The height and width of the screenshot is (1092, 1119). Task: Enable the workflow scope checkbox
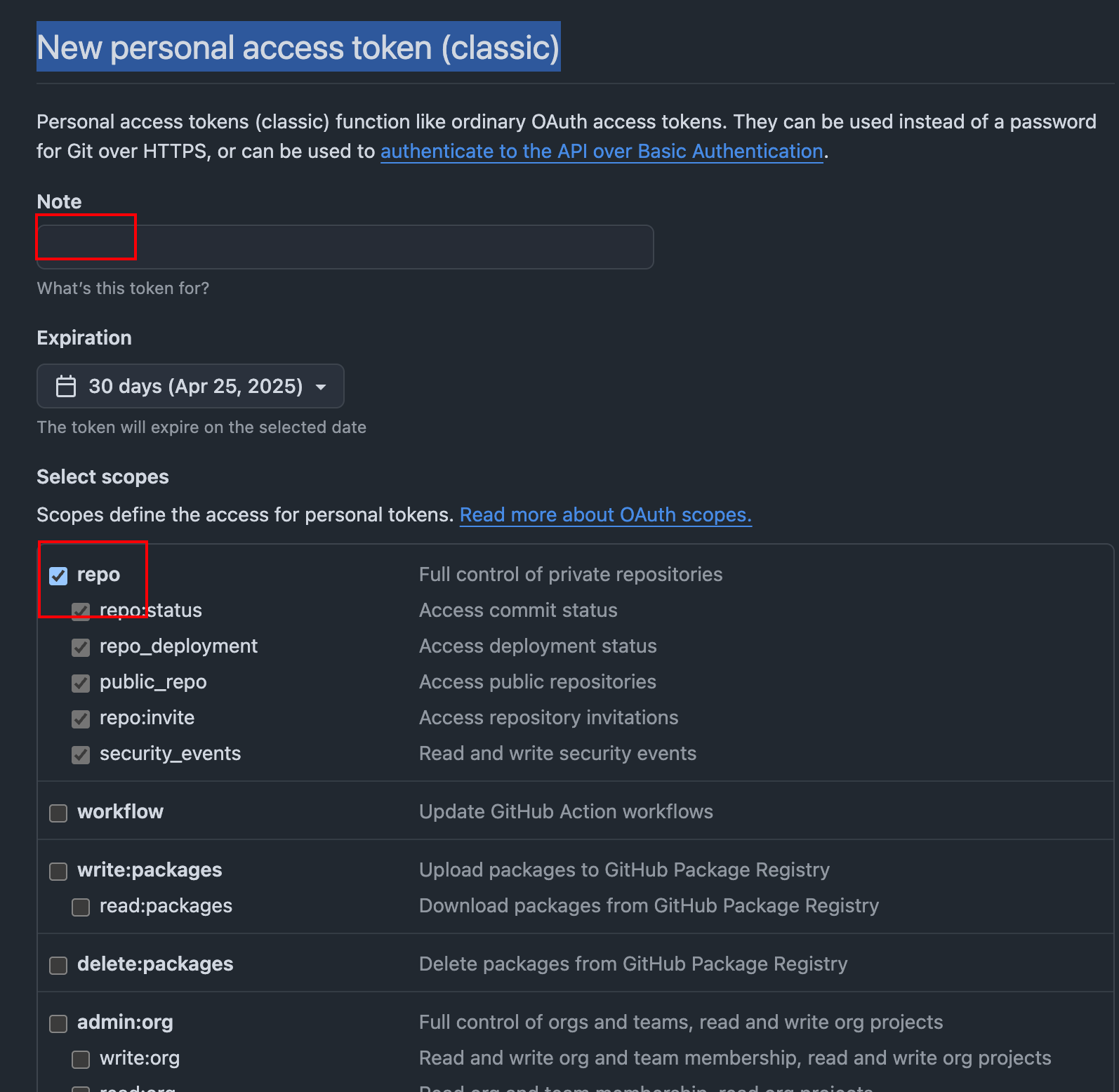click(x=58, y=813)
